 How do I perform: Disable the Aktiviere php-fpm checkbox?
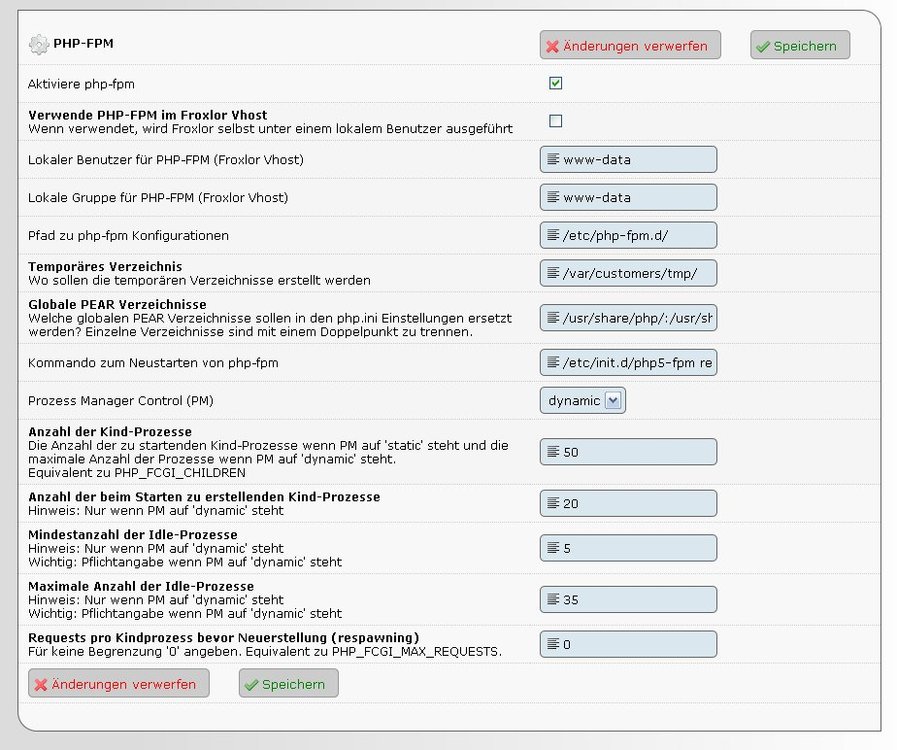tap(556, 83)
